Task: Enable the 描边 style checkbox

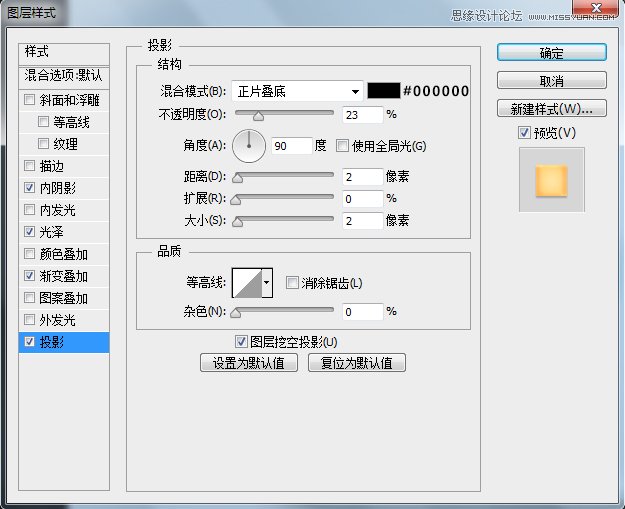Action: pos(29,165)
